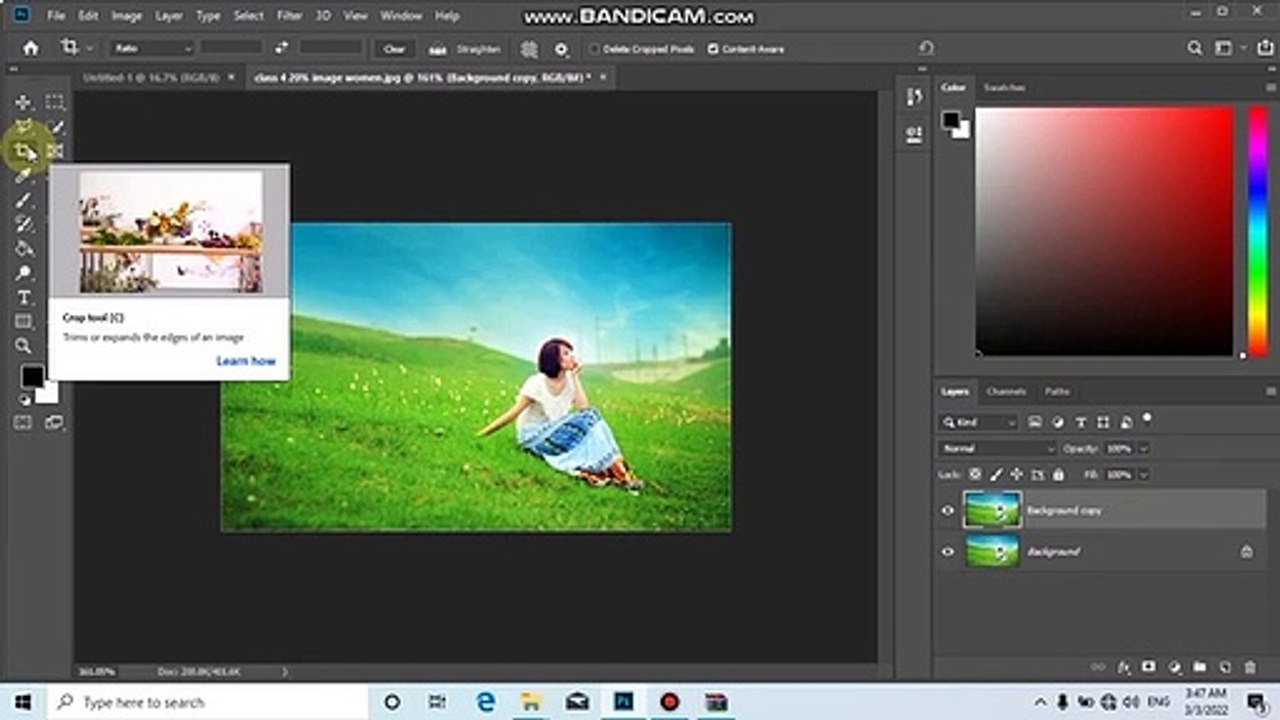Open the Photoshop search magnifier
This screenshot has width=1280, height=720.
(1194, 48)
